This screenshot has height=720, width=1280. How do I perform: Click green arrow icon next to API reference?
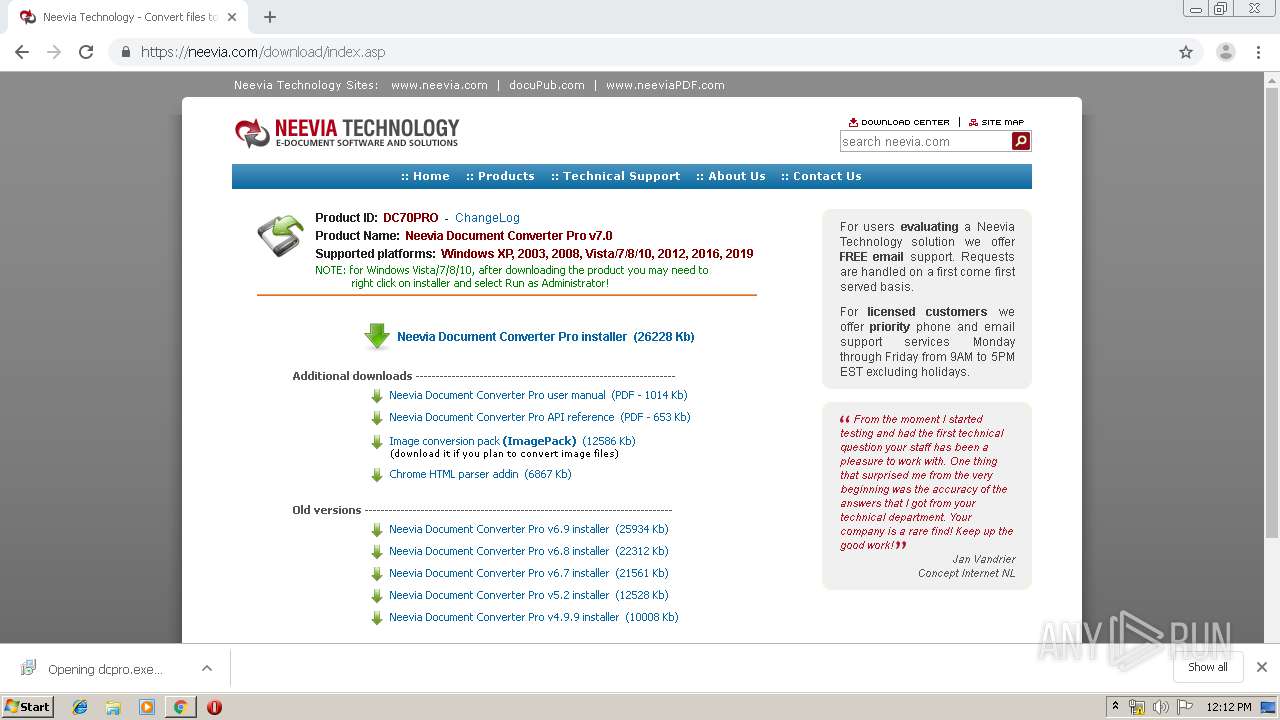pyautogui.click(x=377, y=418)
